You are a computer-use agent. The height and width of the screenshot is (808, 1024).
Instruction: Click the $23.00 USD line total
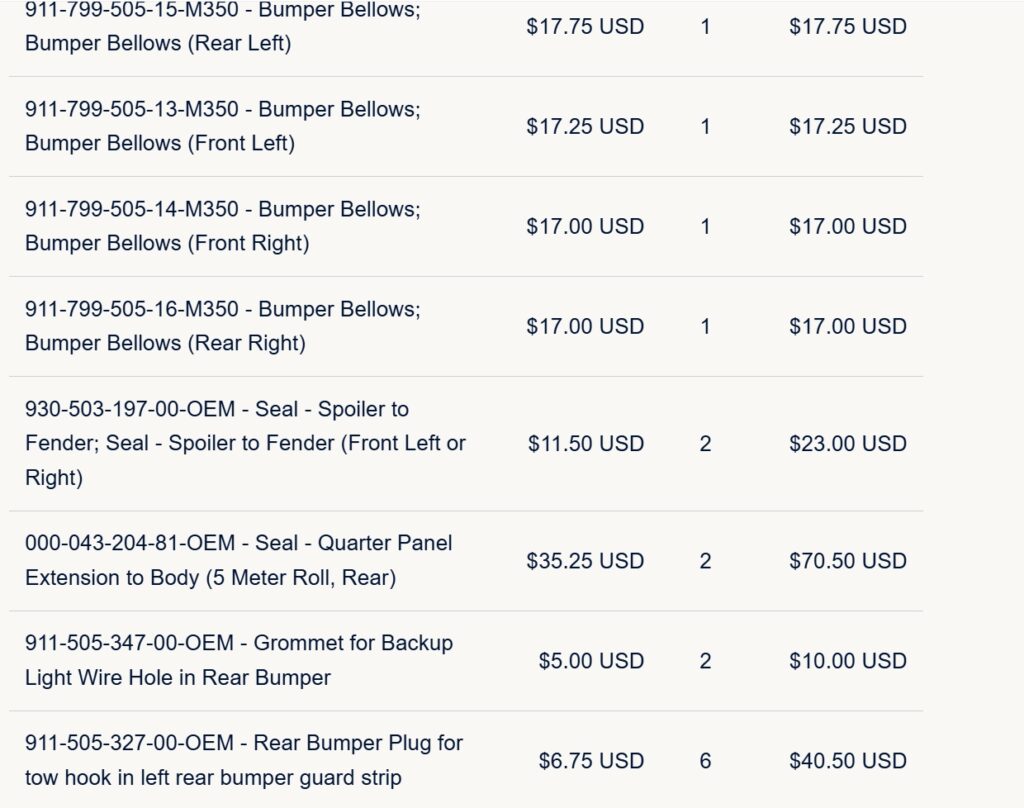848,444
